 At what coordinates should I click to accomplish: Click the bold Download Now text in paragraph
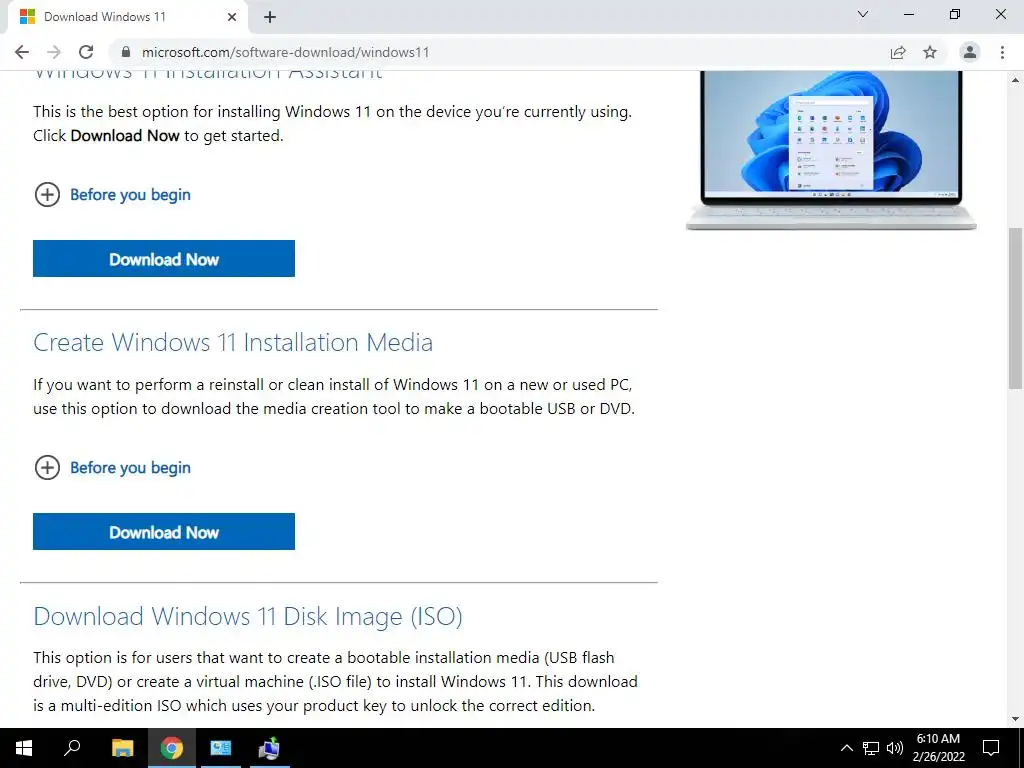[125, 136]
